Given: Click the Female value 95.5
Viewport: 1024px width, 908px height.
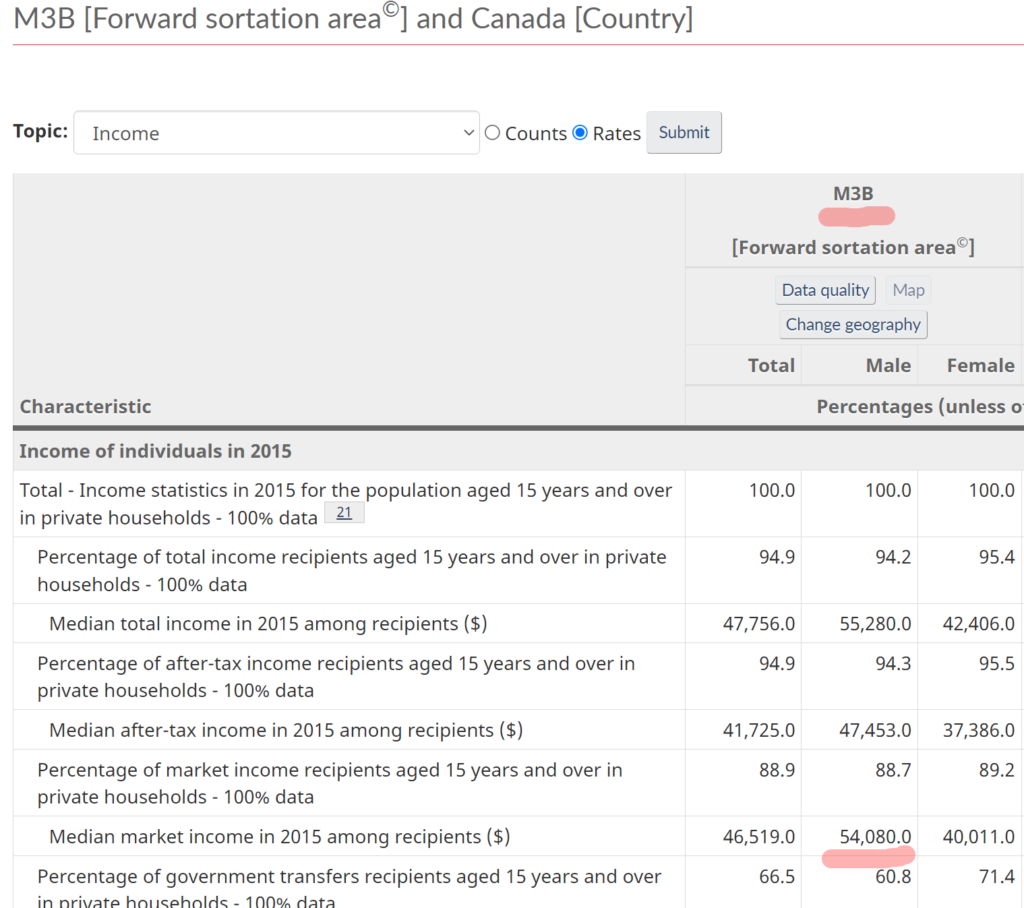Looking at the screenshot, I should [x=997, y=664].
